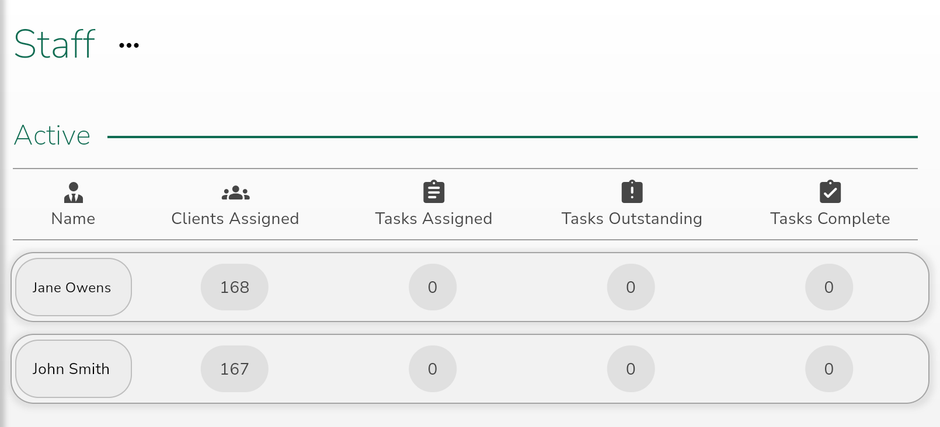Click Jane Owens' Tasks Complete count
Screen dimensions: 940x427
pyautogui.click(x=829, y=287)
